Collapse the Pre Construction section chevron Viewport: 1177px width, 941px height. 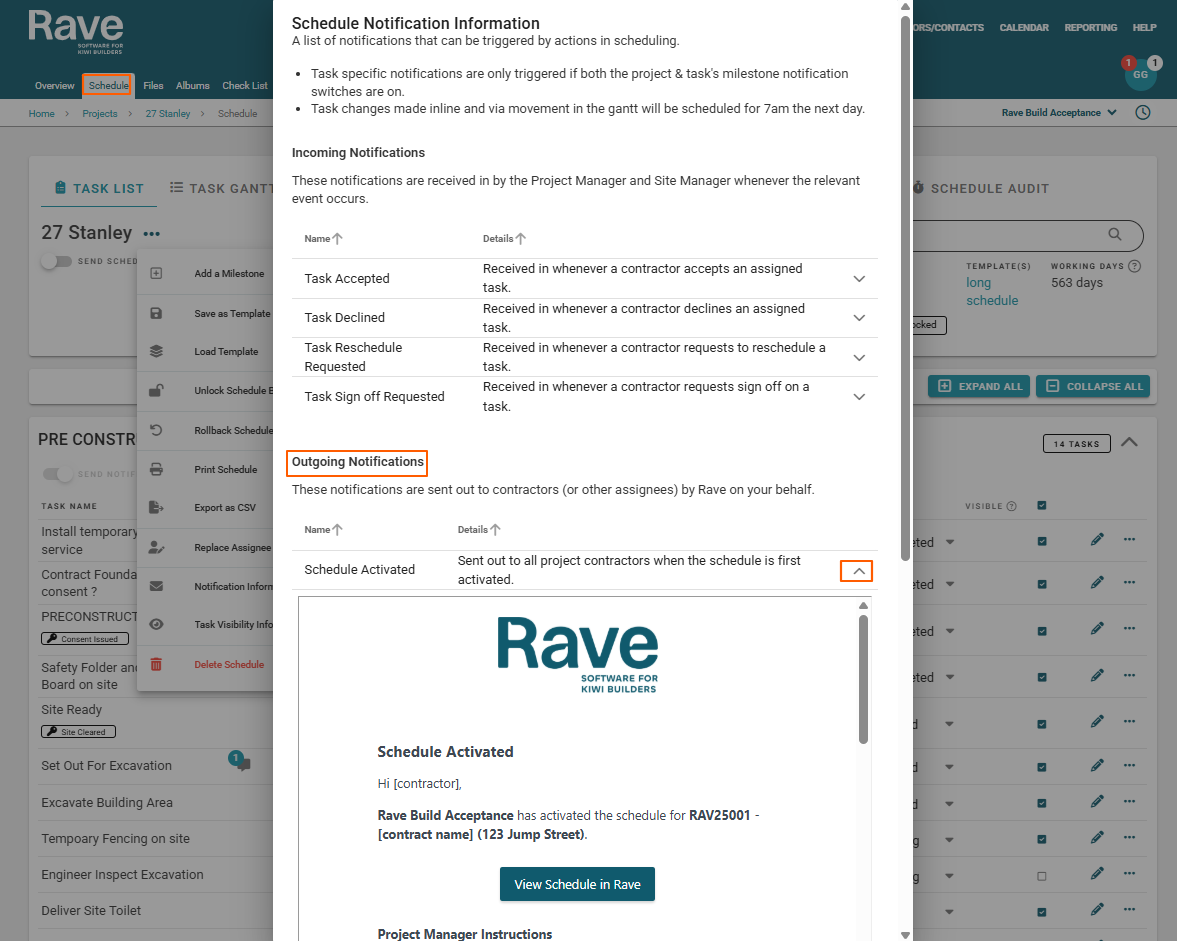(x=1128, y=442)
